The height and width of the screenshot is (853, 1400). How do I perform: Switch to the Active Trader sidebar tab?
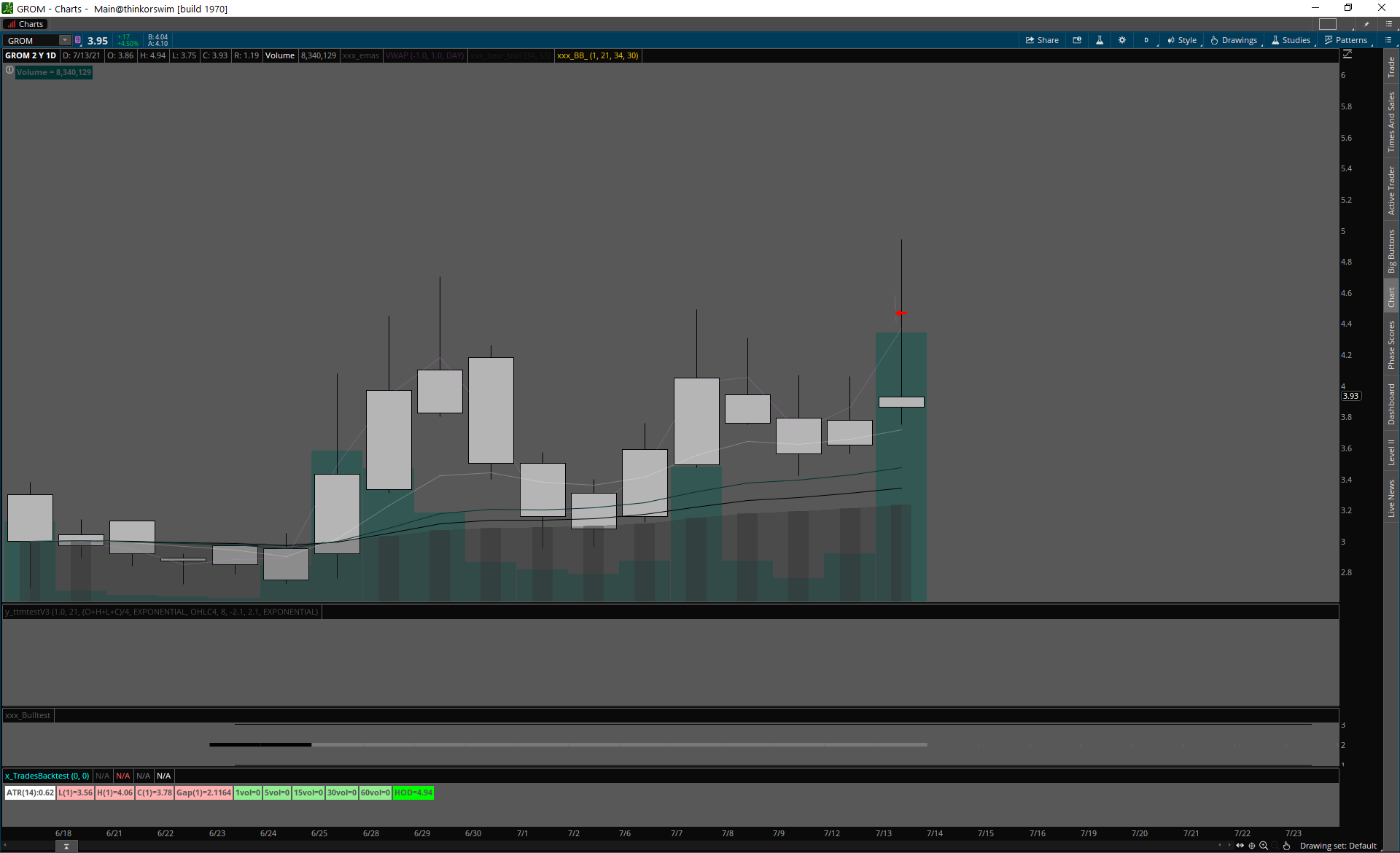[1391, 190]
